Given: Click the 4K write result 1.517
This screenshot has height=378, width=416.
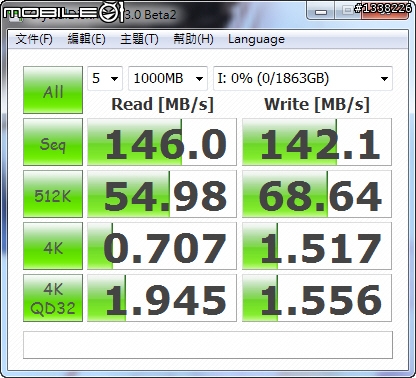Looking at the screenshot, I should point(317,246).
